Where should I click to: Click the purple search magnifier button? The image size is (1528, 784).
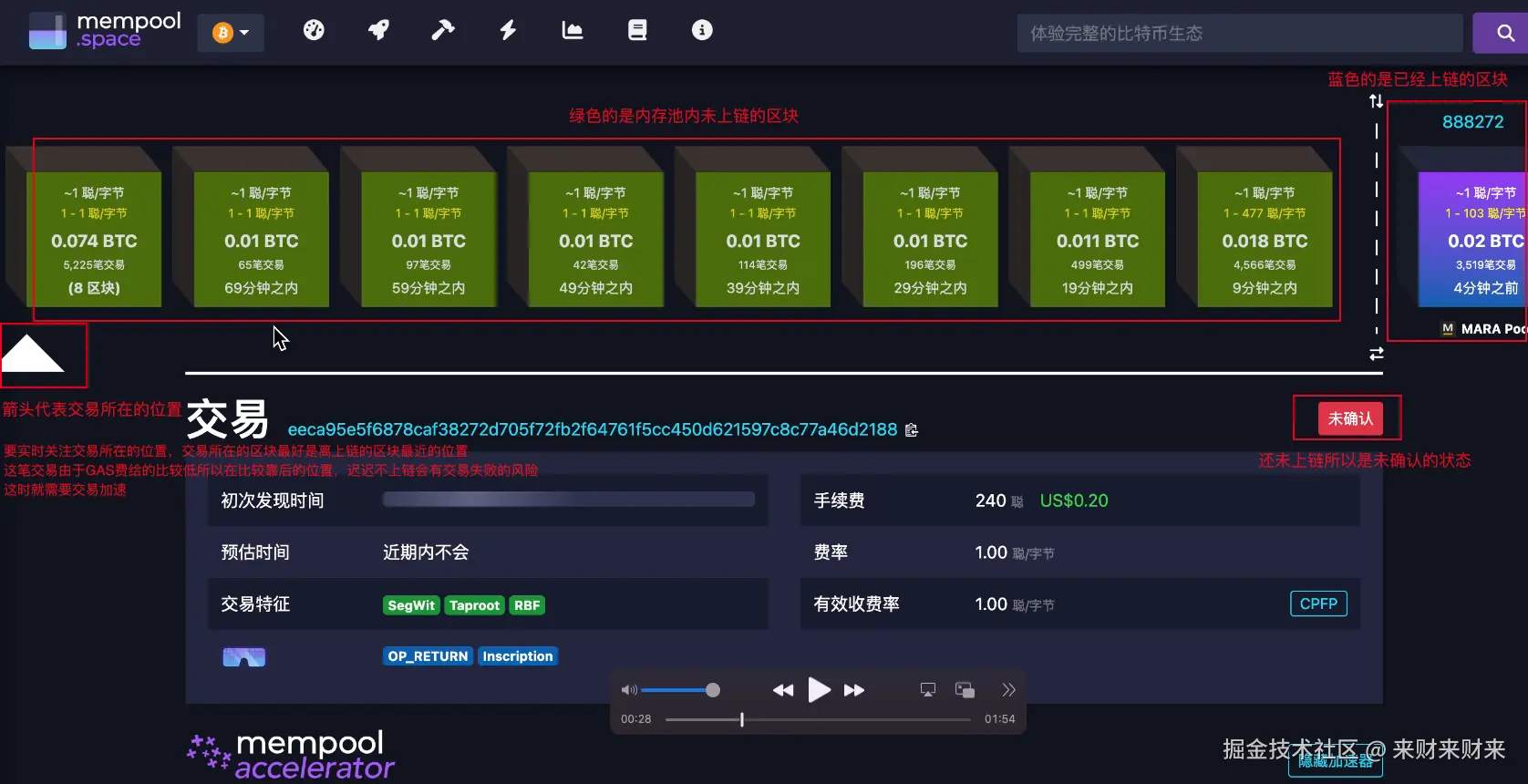(1502, 33)
